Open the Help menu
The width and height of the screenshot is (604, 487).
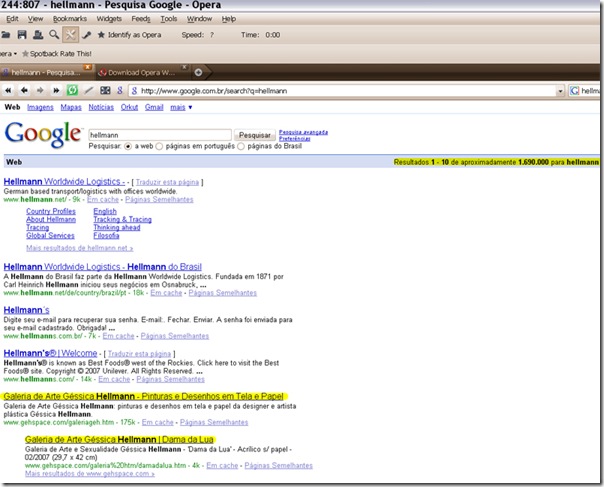(x=229, y=19)
